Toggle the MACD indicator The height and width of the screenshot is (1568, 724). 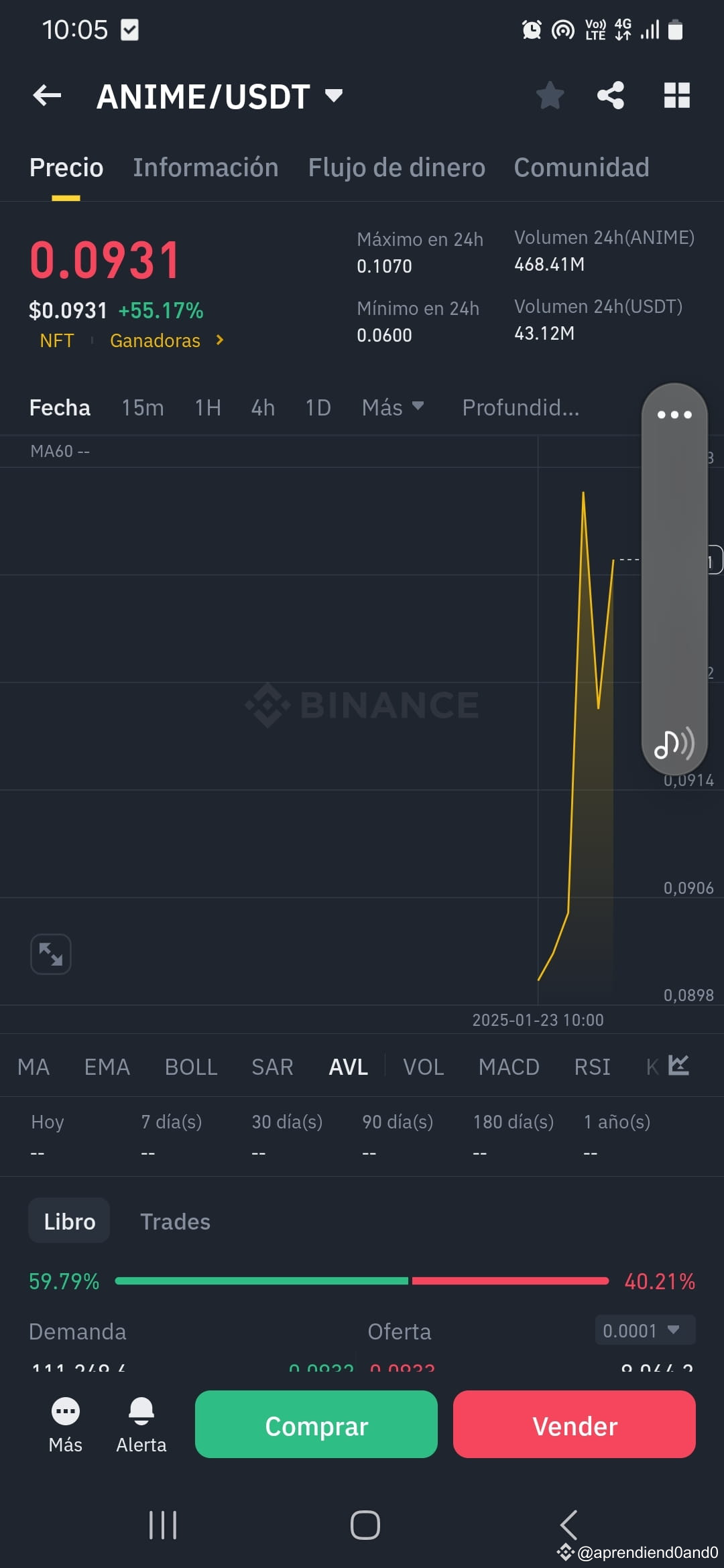coord(509,1067)
